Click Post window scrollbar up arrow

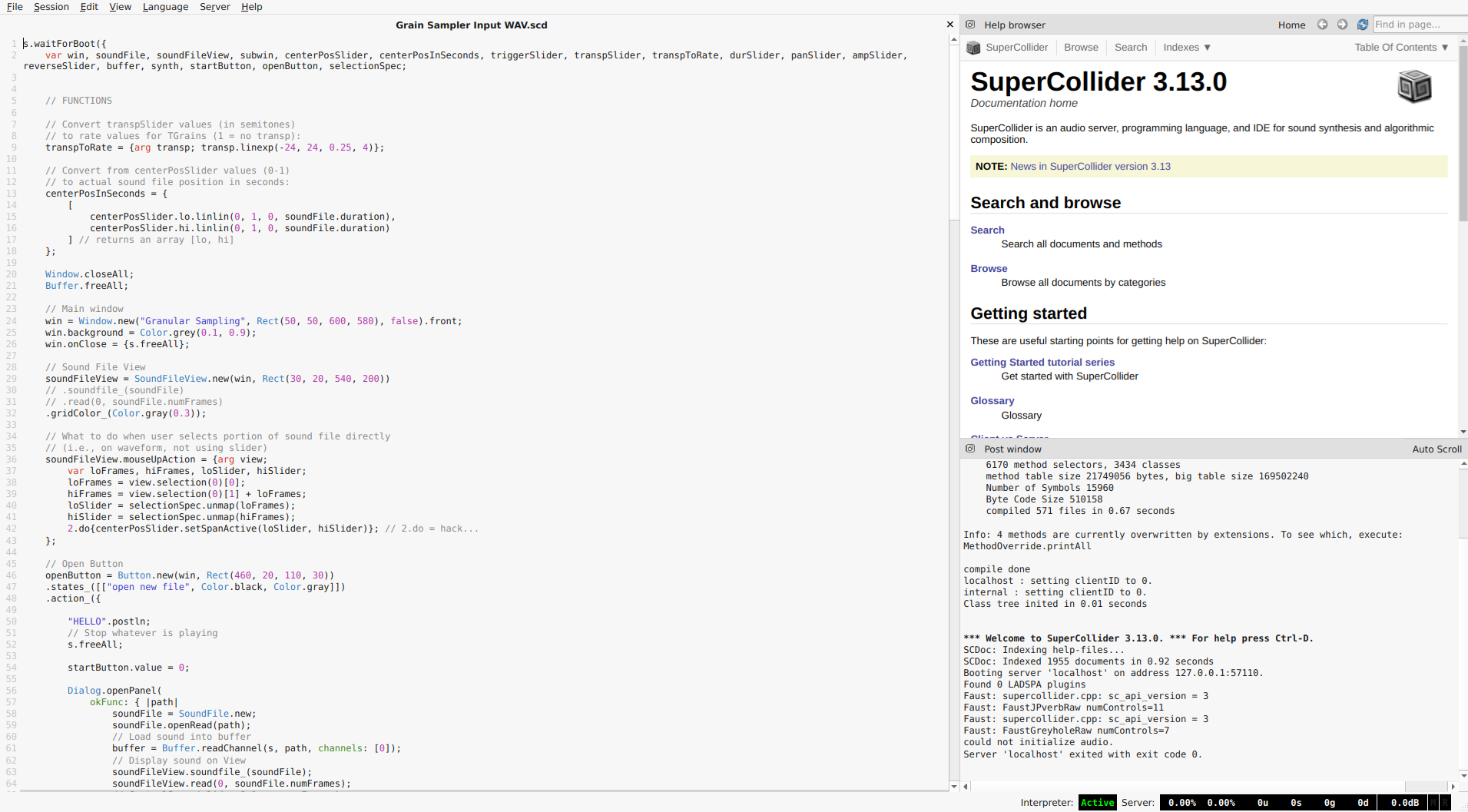1463,464
